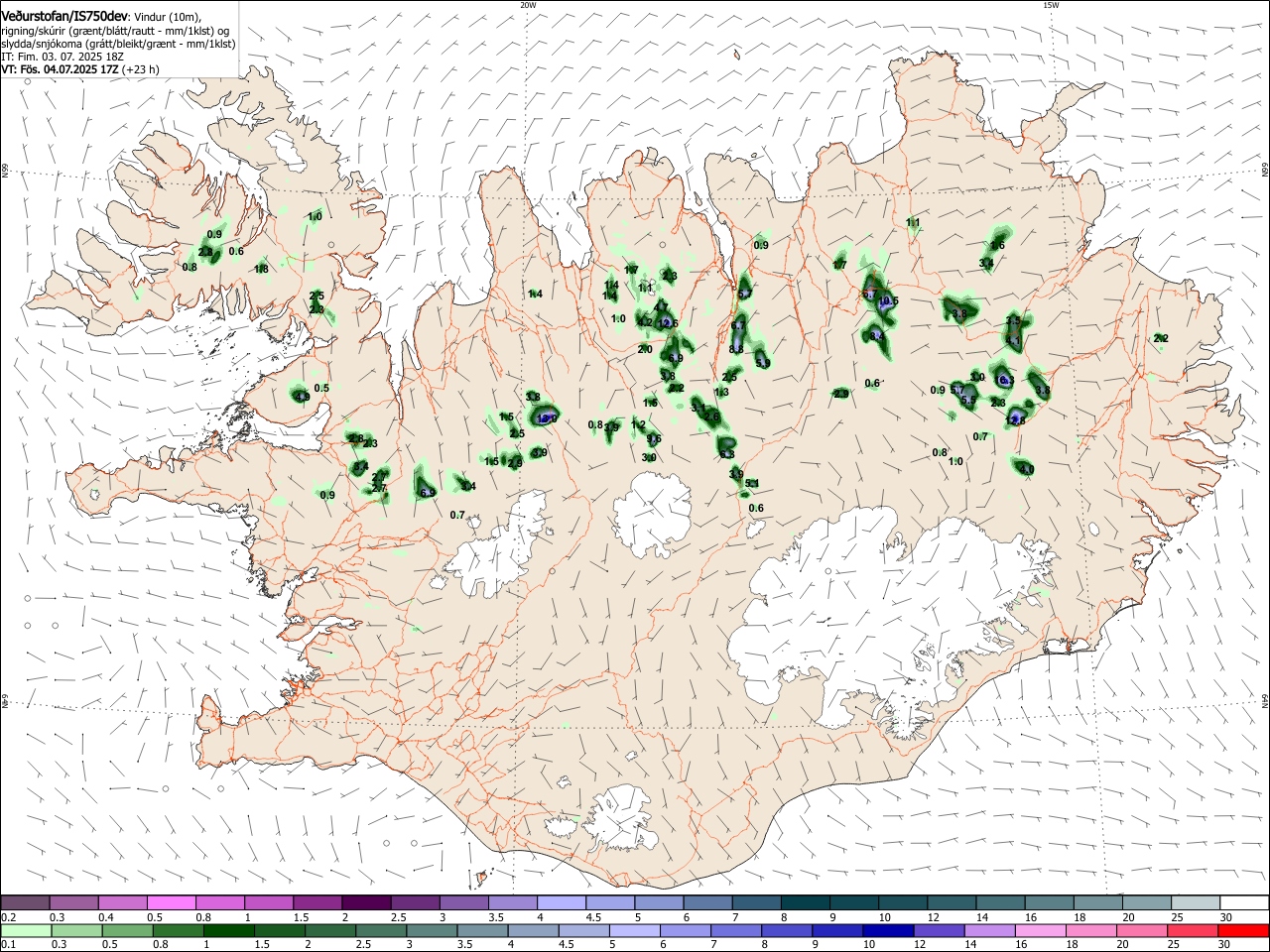1270x952 pixels.
Task: Click the pale green 0.1 swatch
Action: pos(26,930)
